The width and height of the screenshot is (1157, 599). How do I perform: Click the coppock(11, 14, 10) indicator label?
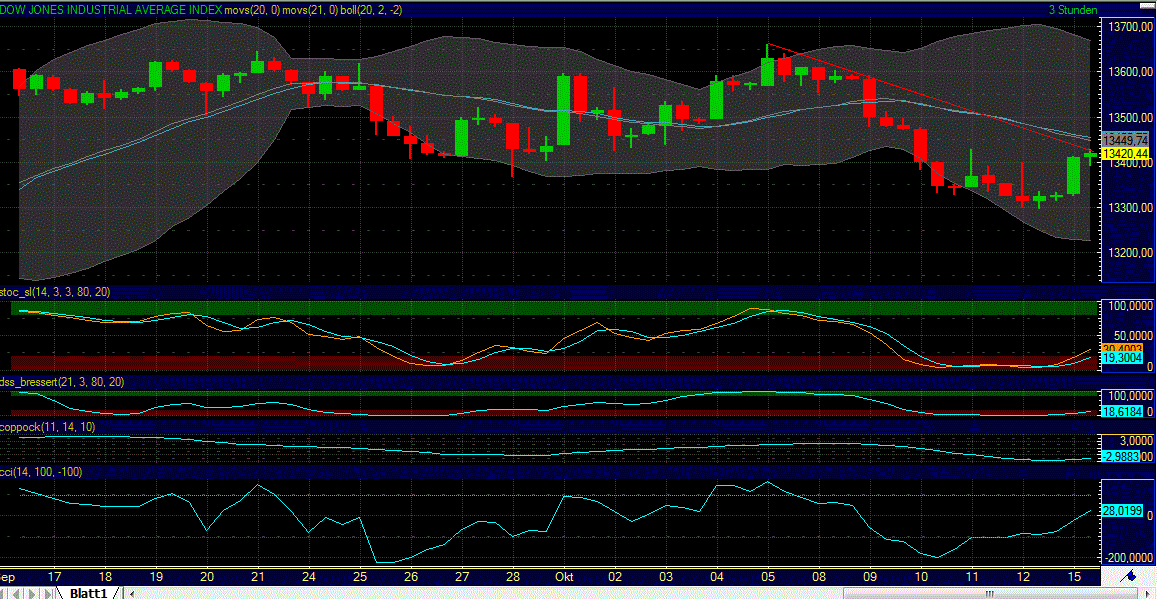(48, 426)
